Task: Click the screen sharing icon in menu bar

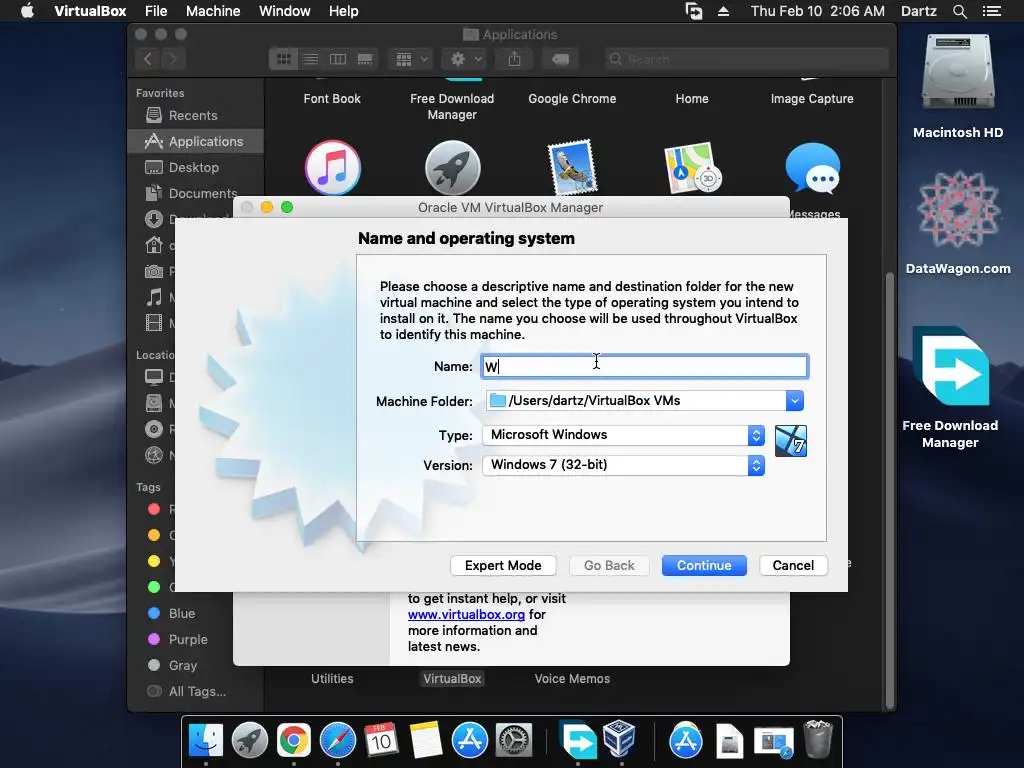Action: [x=694, y=11]
